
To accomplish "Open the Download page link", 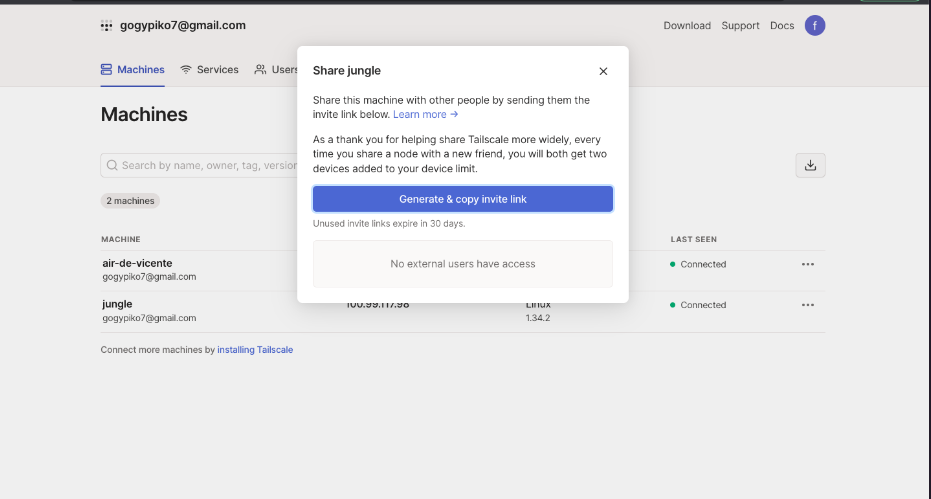I will (x=687, y=26).
